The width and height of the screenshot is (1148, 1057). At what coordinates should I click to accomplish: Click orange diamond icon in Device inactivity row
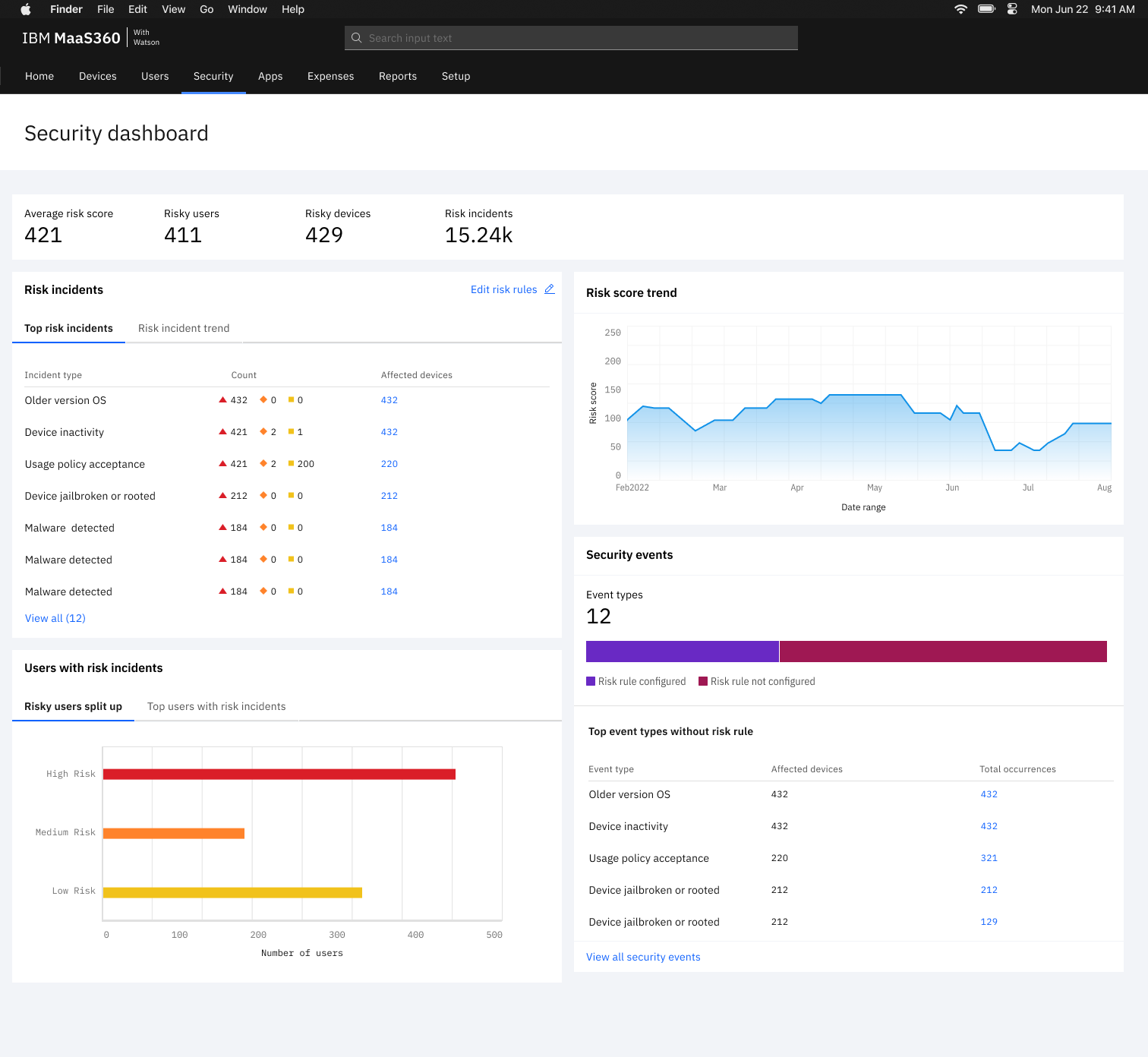tap(263, 432)
